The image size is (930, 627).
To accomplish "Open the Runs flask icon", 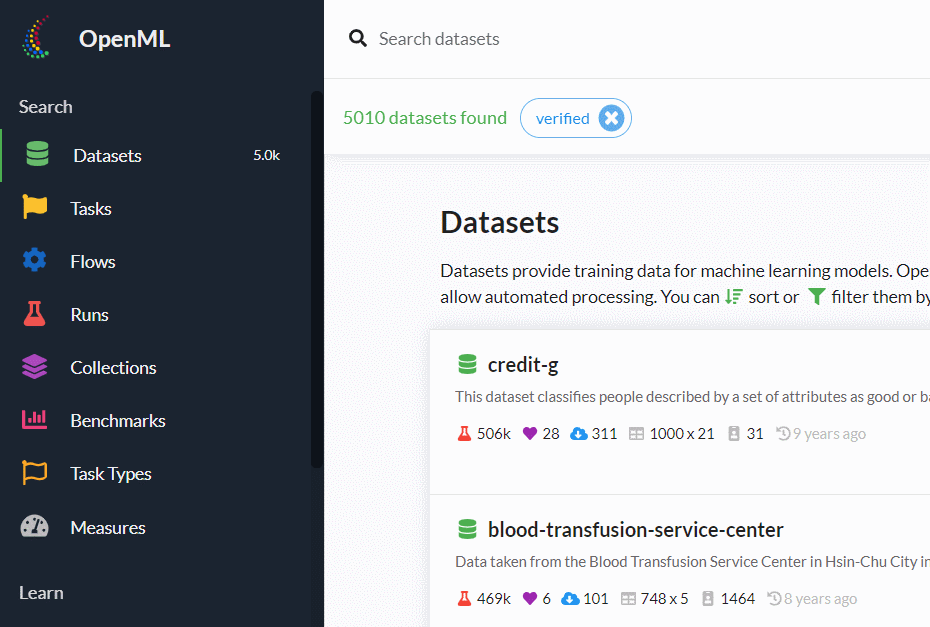I will point(35,314).
